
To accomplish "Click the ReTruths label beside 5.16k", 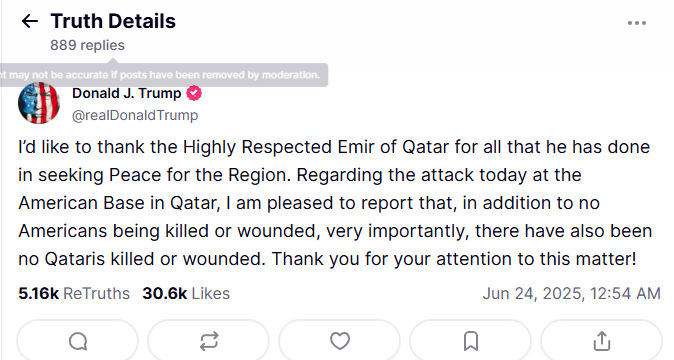I will tap(96, 293).
